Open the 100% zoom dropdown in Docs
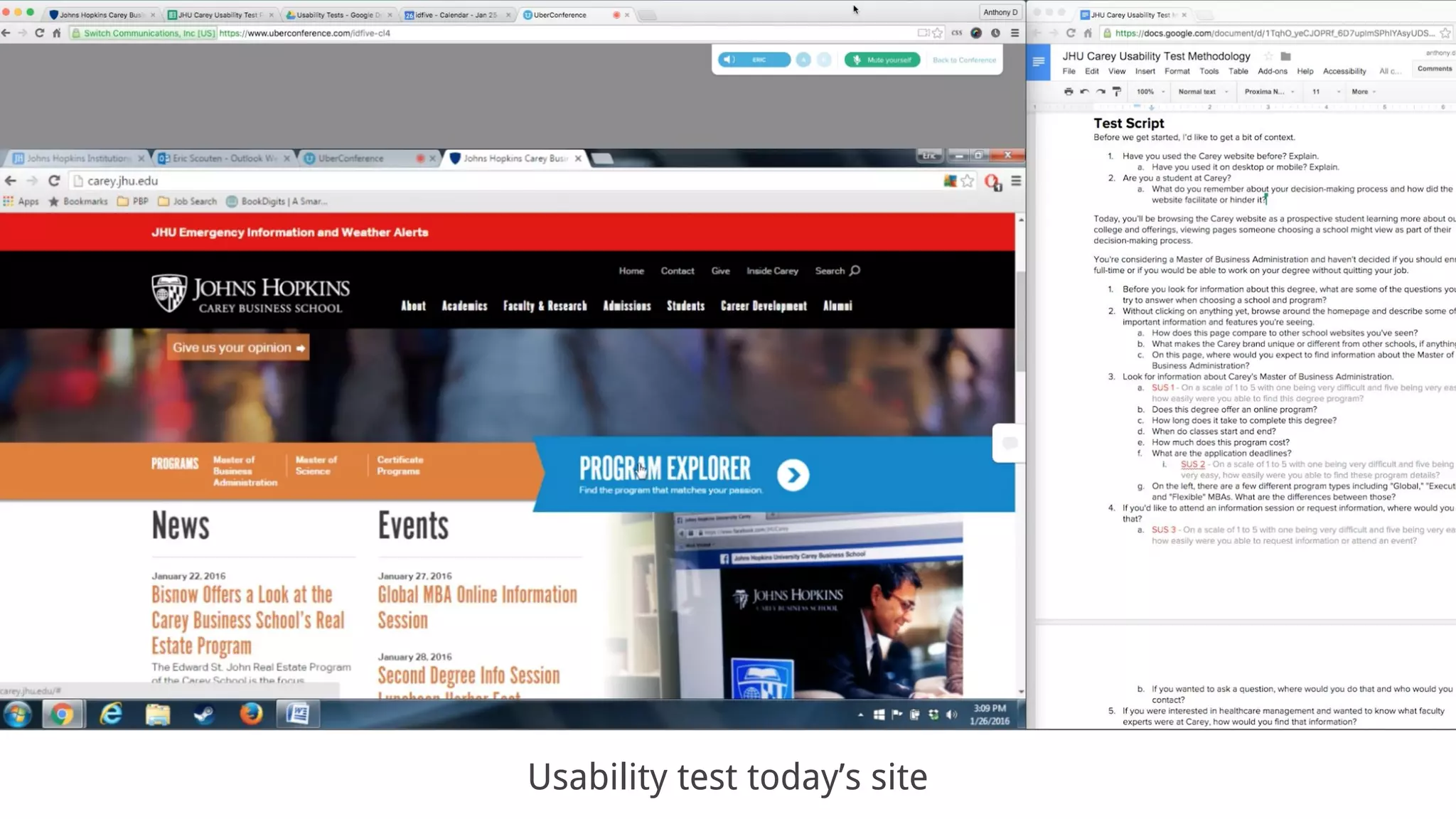The width and height of the screenshot is (1456, 819). pos(1150,92)
